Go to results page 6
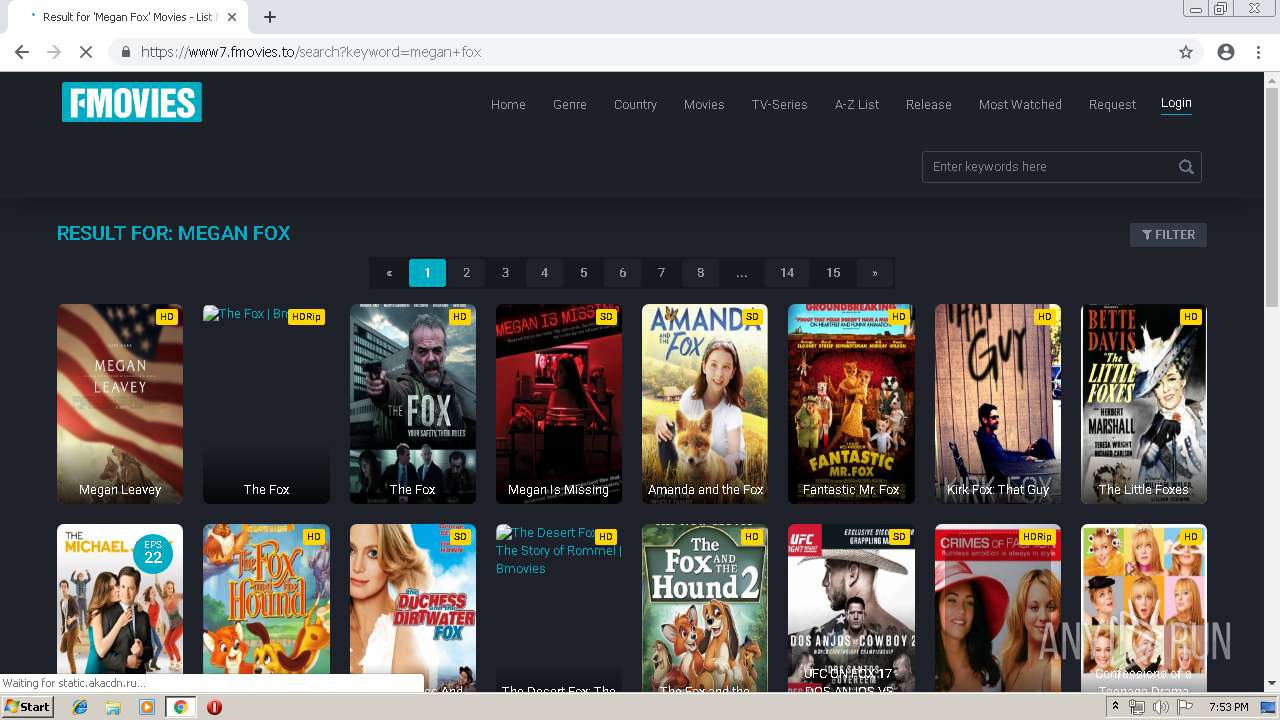 (622, 272)
